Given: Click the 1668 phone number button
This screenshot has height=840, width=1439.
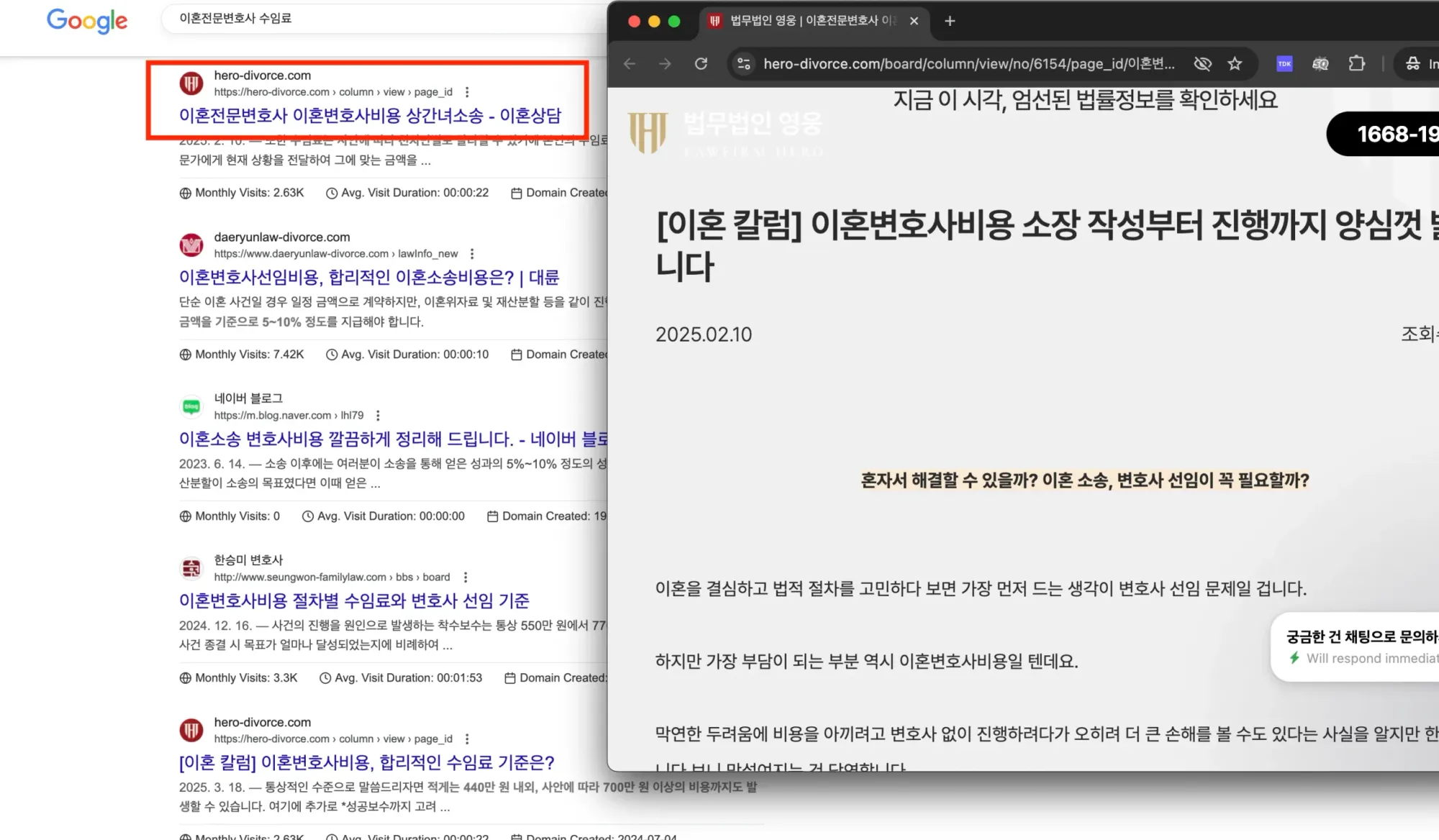Looking at the screenshot, I should (x=1392, y=134).
